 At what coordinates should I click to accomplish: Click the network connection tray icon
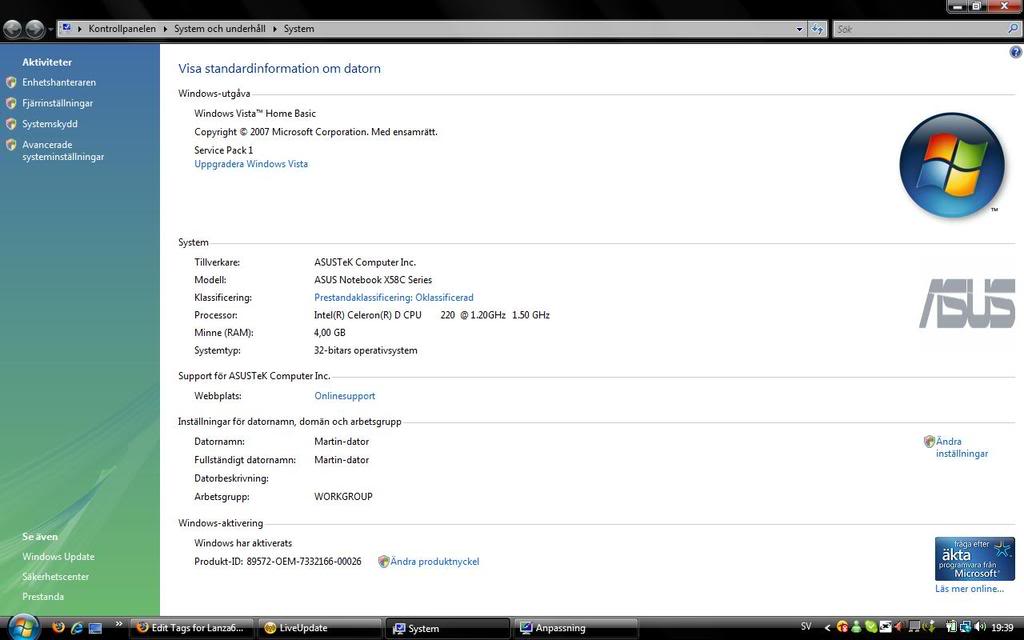coord(965,628)
